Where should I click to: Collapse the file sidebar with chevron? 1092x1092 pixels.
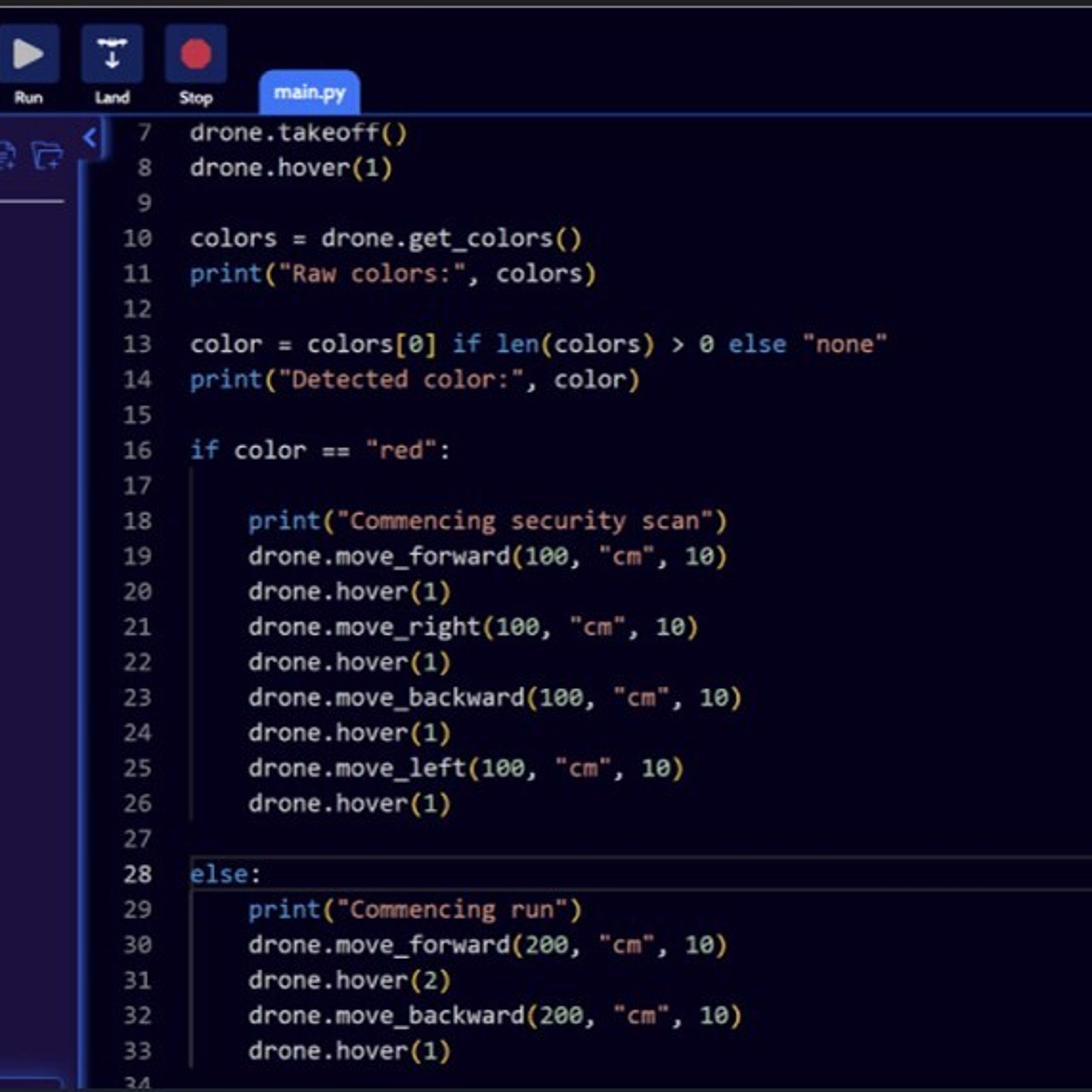click(x=89, y=137)
